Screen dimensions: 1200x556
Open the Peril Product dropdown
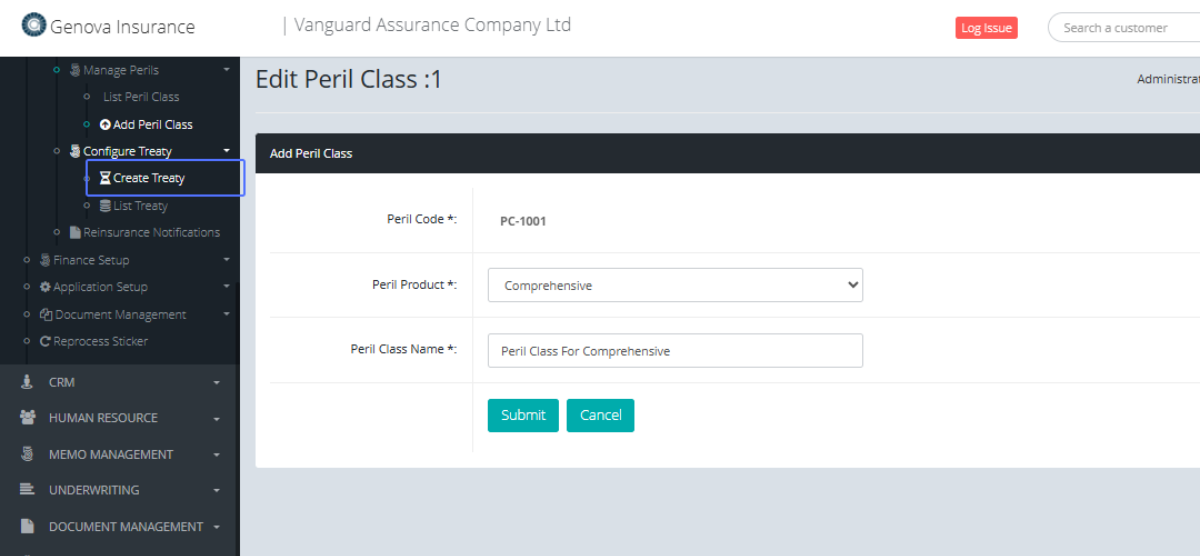point(675,285)
